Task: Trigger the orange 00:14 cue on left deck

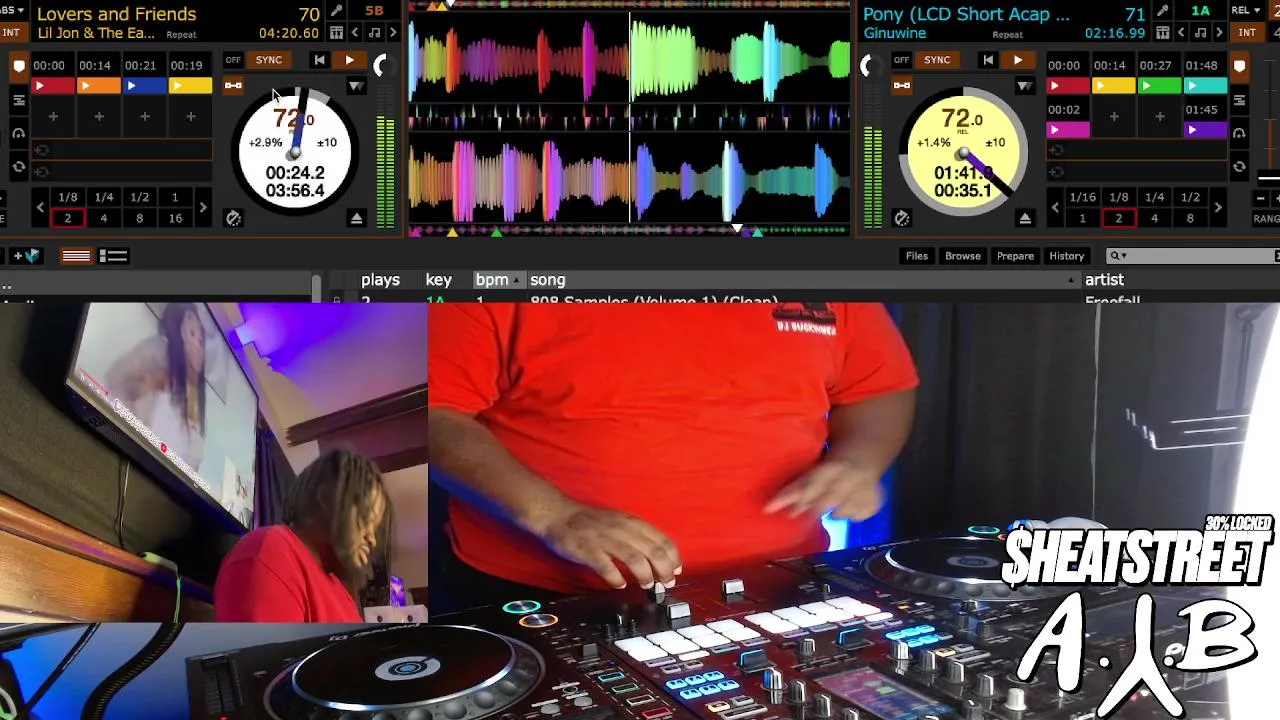Action: pos(99,86)
